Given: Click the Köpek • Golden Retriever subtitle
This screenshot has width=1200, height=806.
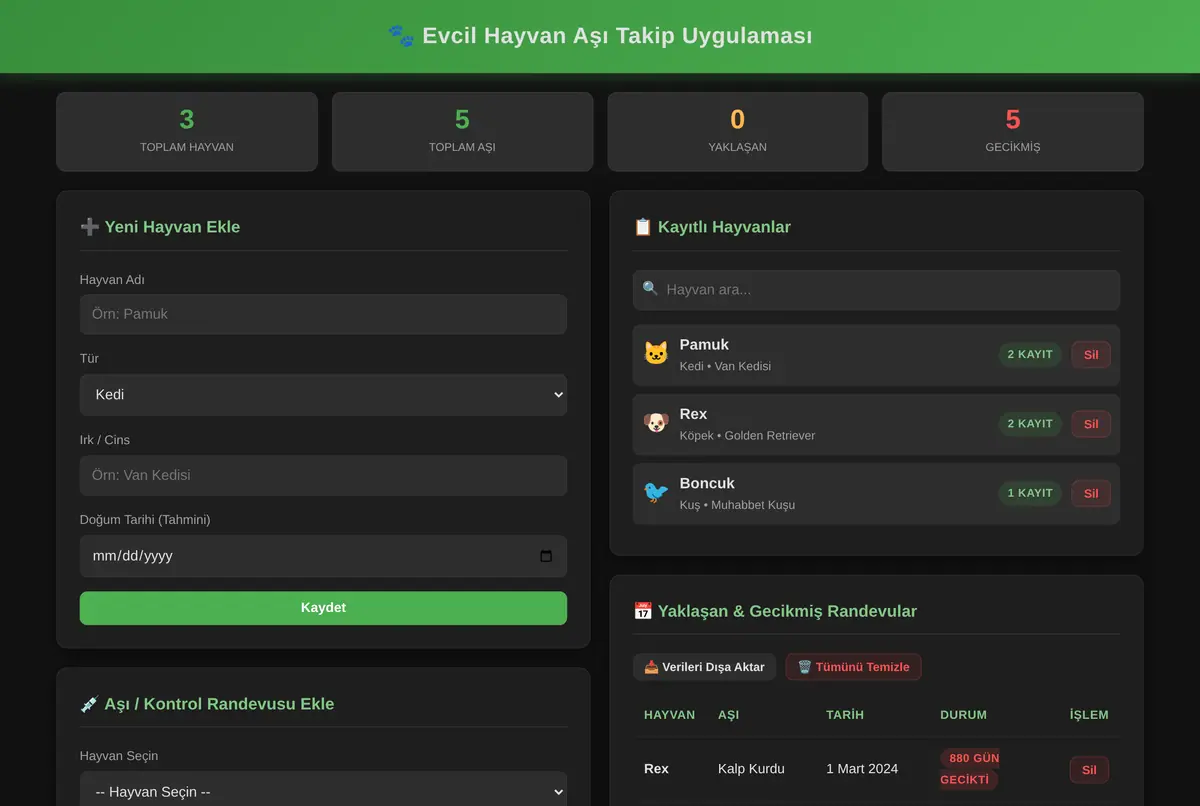Looking at the screenshot, I should pos(748,436).
